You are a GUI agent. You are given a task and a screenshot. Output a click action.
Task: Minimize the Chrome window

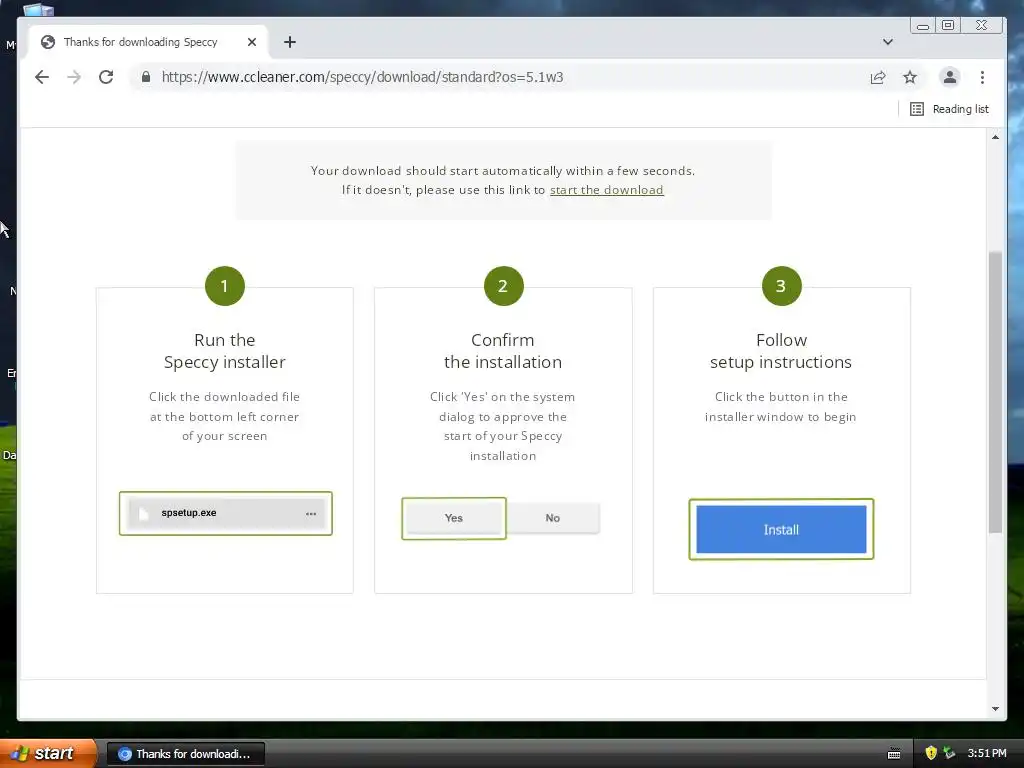pyautogui.click(x=923, y=25)
